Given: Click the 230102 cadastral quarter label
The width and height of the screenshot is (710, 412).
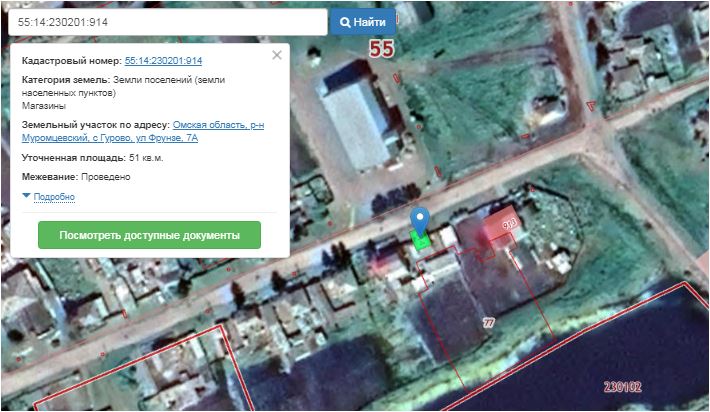Looking at the screenshot, I should pos(623,387).
